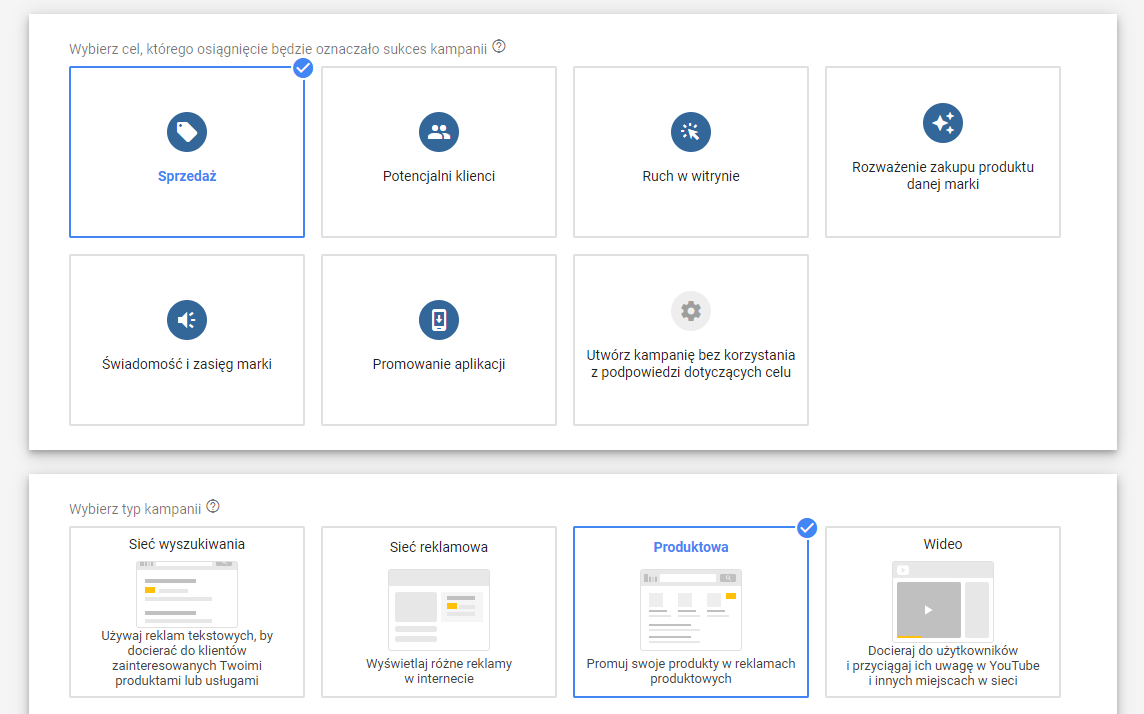Open help icon next to campaign goal heading

(x=499, y=47)
